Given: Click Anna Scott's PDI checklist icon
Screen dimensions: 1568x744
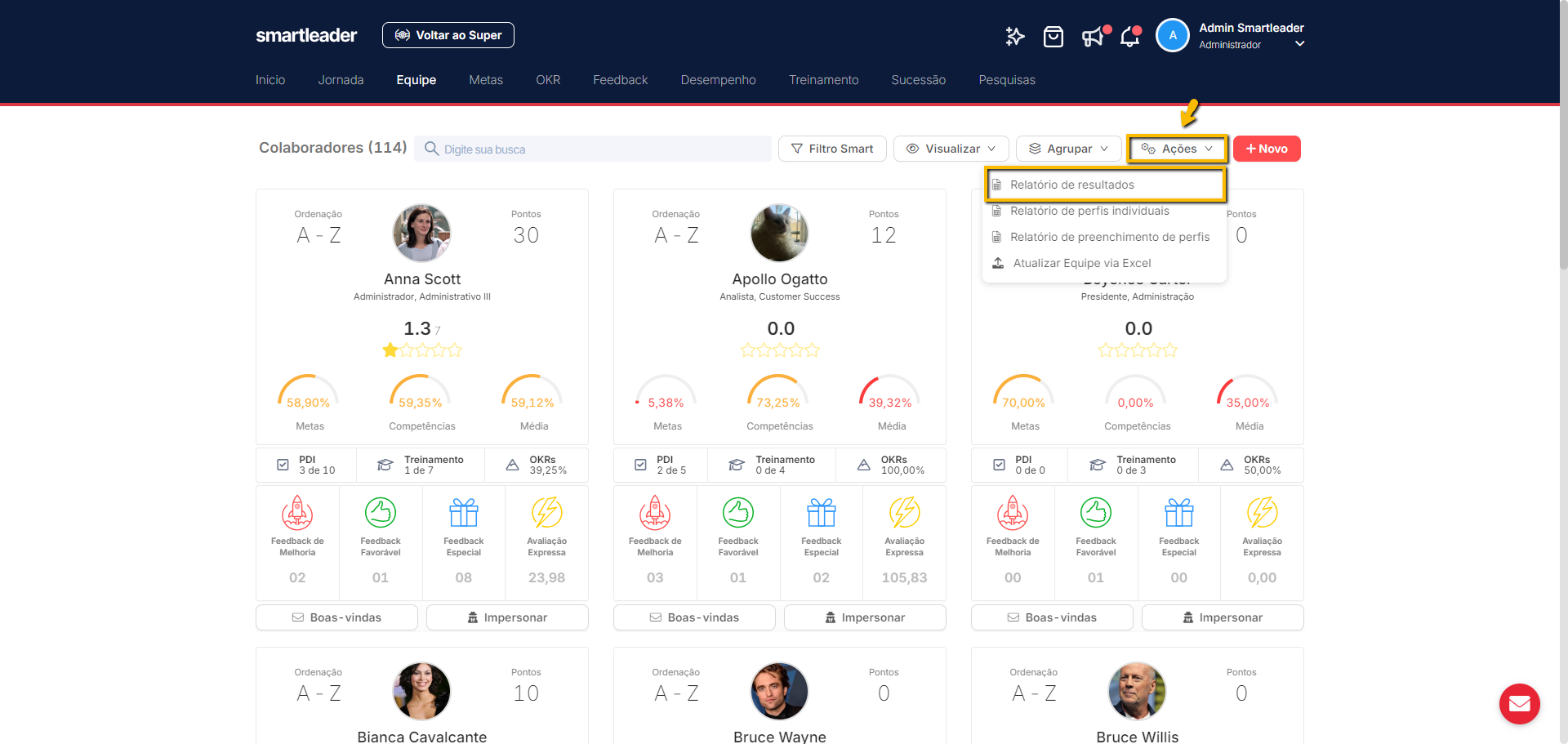Looking at the screenshot, I should (283, 465).
